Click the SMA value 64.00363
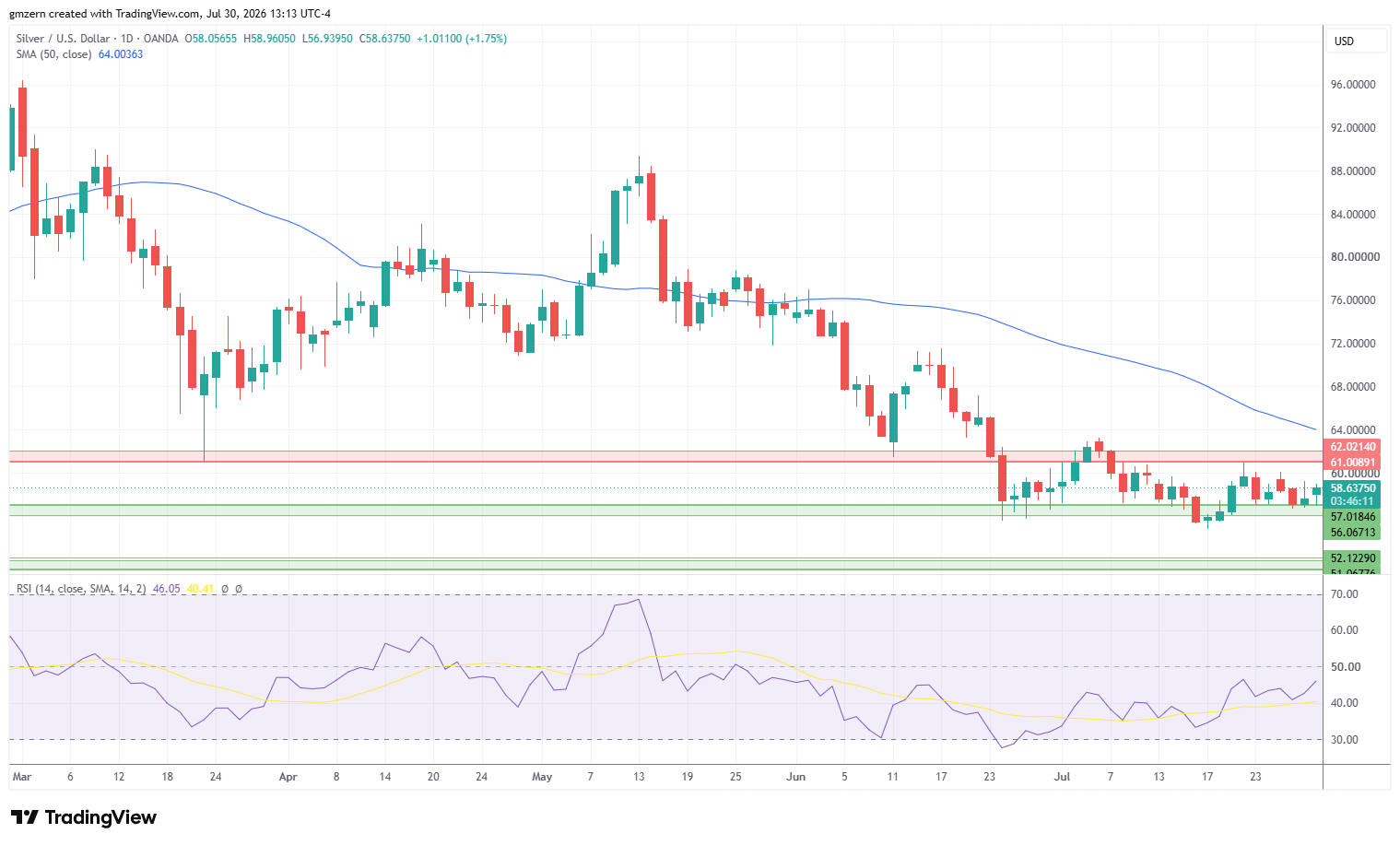 tap(121, 54)
